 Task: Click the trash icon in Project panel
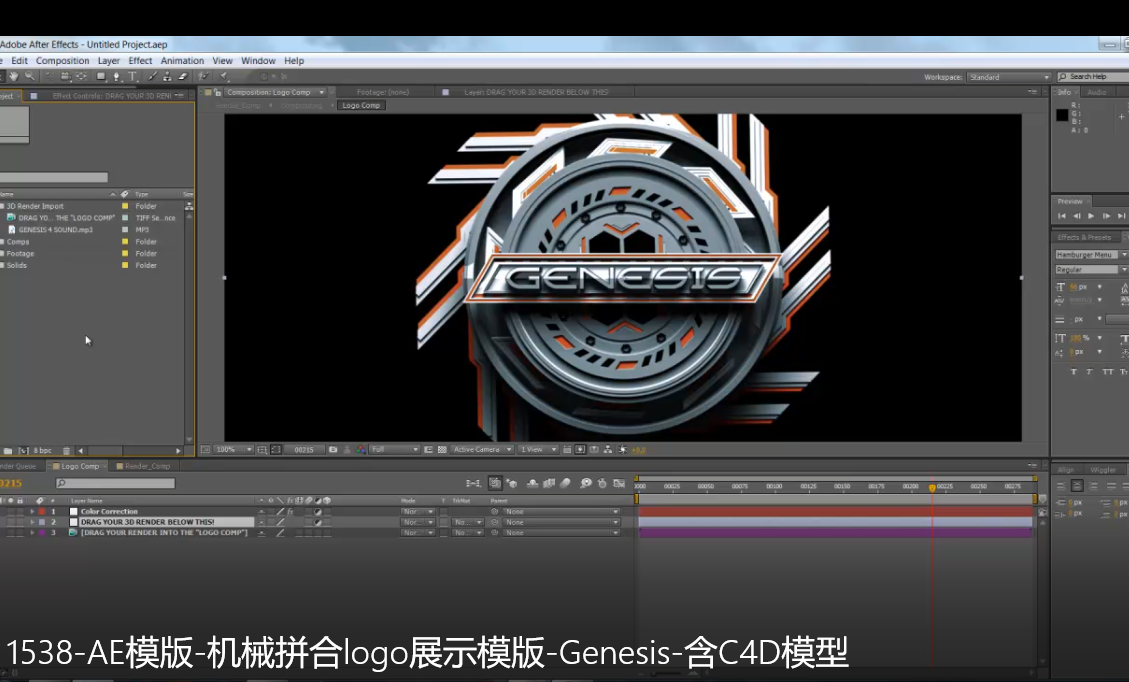[x=67, y=451]
